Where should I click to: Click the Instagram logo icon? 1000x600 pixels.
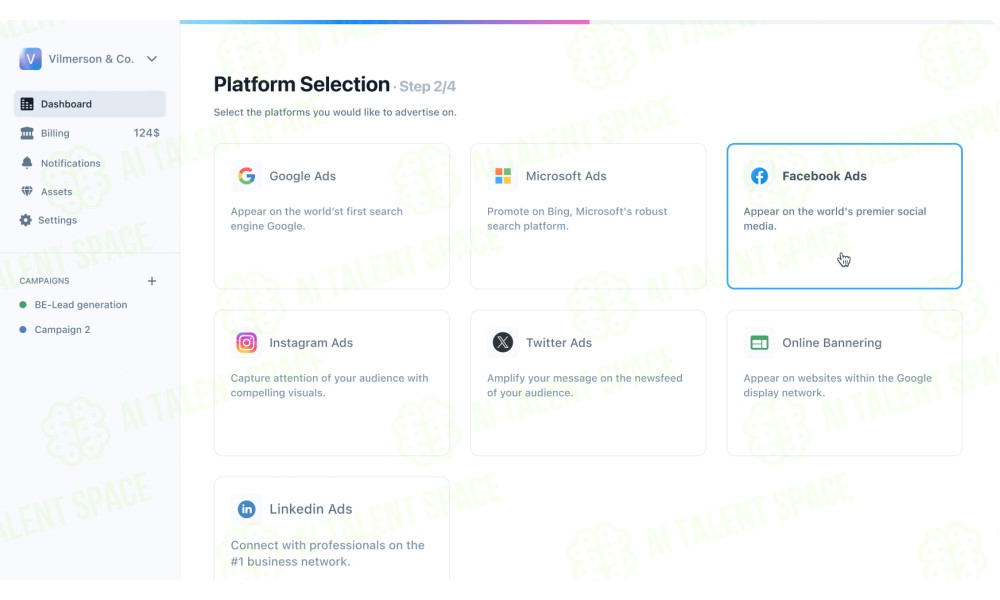247,342
